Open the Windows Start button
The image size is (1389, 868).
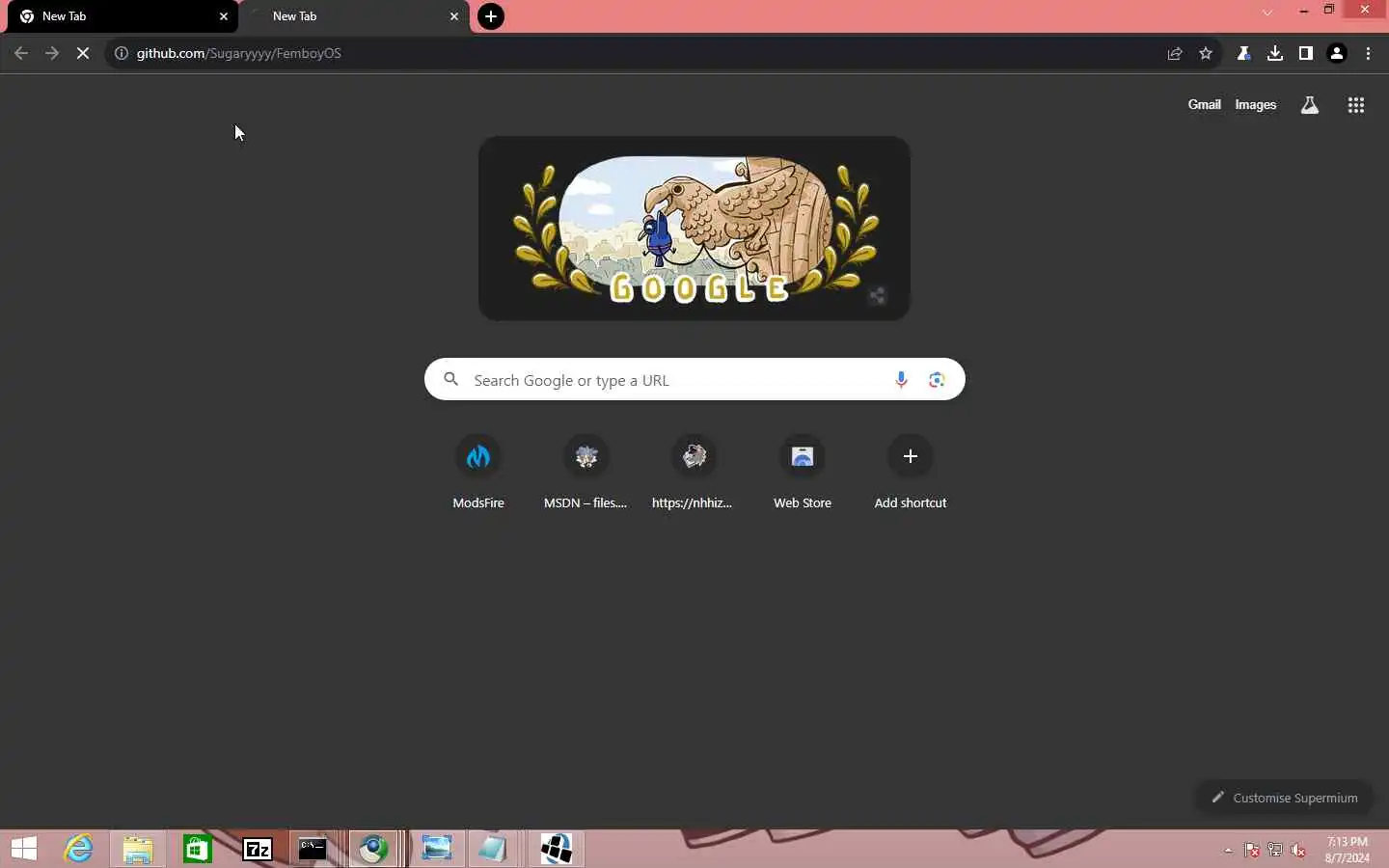24,850
